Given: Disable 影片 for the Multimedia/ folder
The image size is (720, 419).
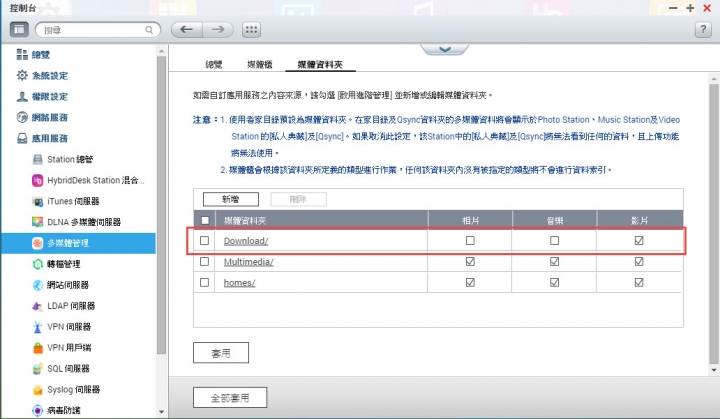Looking at the screenshot, I should click(639, 261).
